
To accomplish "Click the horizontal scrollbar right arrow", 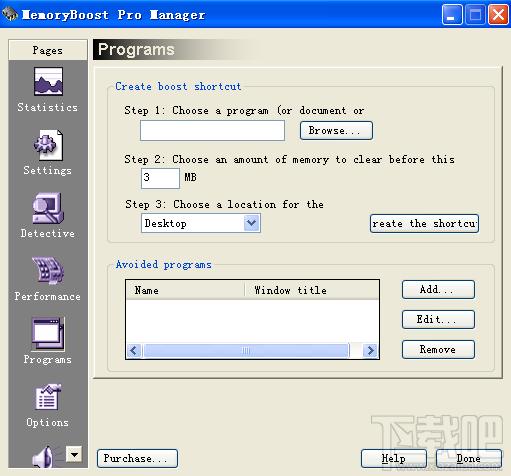I will (370, 350).
